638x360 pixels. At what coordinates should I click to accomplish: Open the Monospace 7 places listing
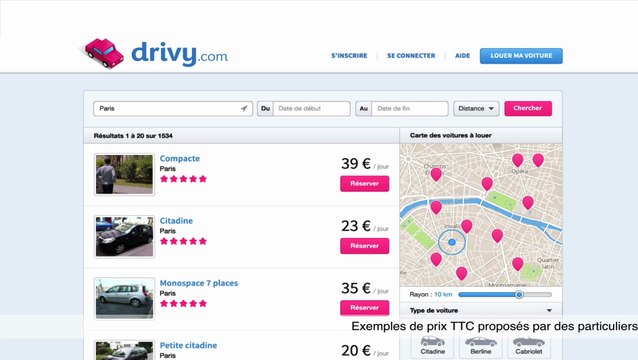[x=199, y=283]
